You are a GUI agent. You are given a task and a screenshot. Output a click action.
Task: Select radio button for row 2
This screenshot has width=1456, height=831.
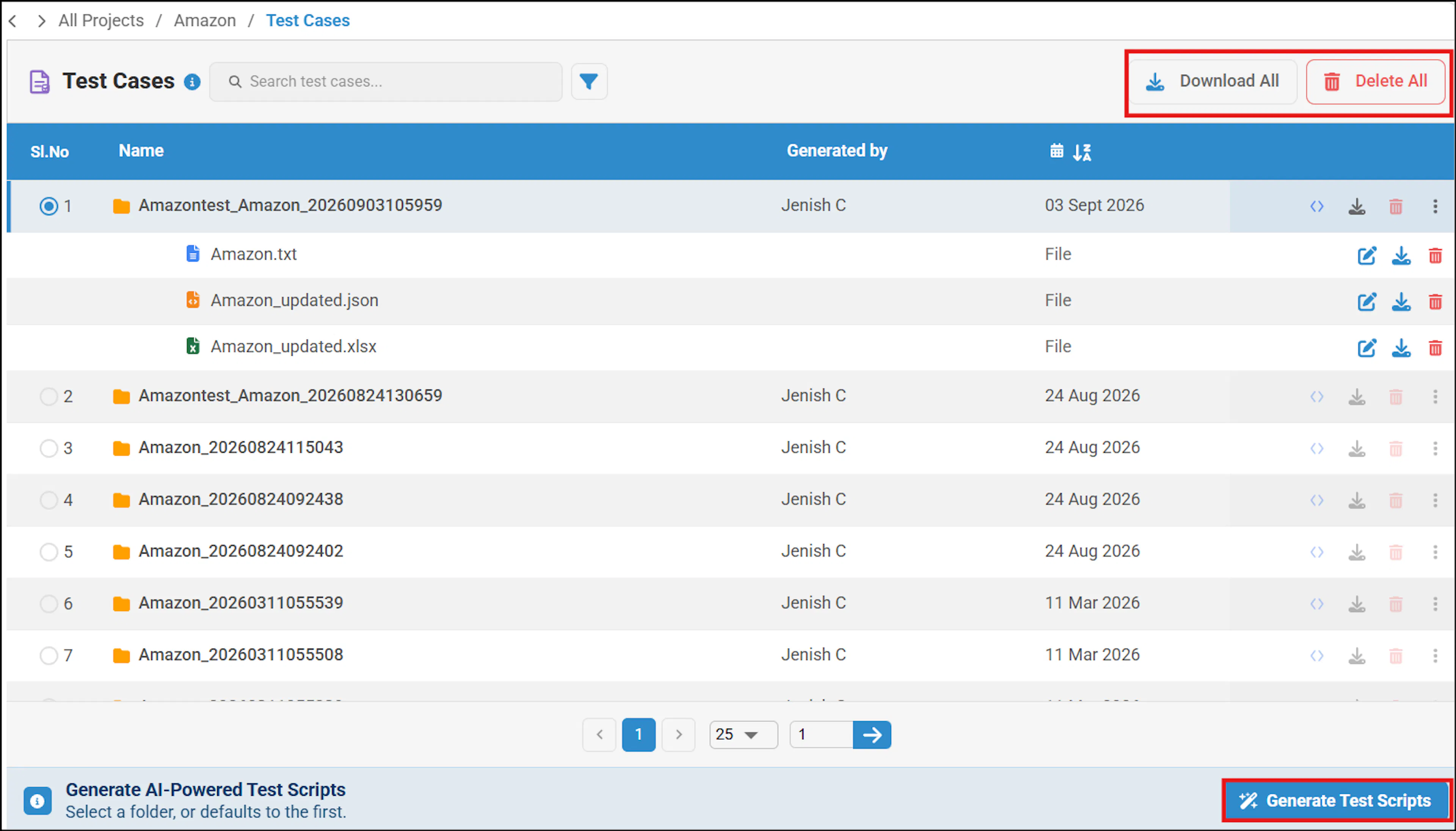[49, 396]
